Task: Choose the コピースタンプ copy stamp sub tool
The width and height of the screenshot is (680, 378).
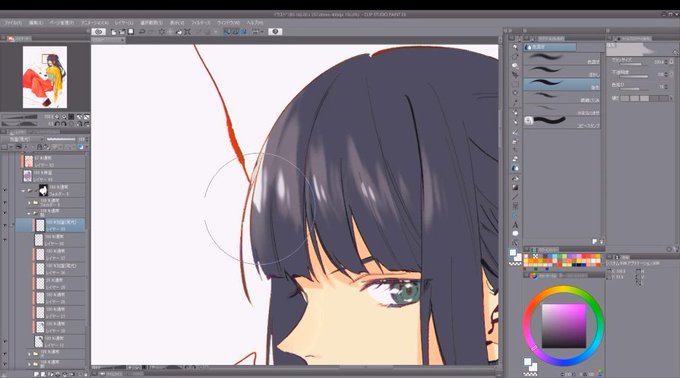Action: [562, 121]
